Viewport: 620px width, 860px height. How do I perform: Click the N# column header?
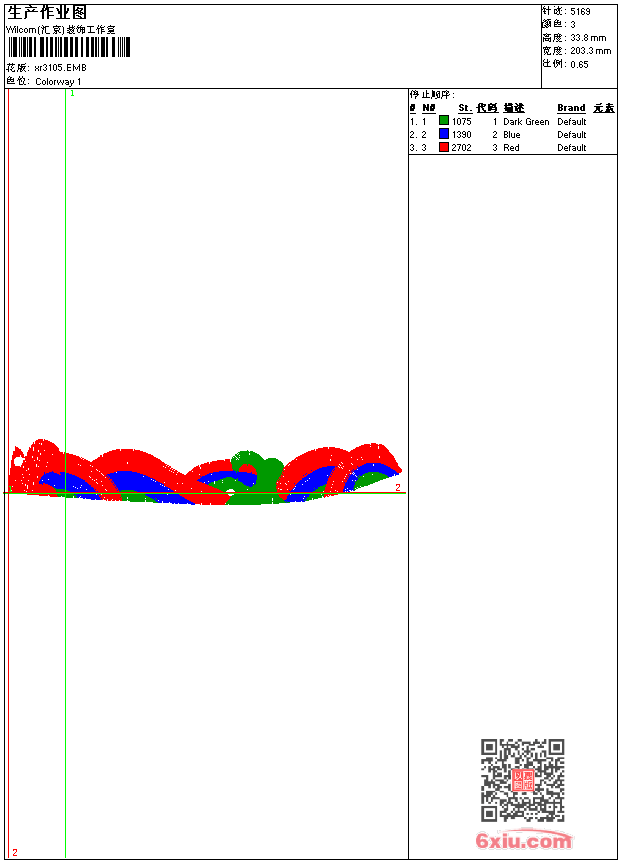click(x=429, y=108)
